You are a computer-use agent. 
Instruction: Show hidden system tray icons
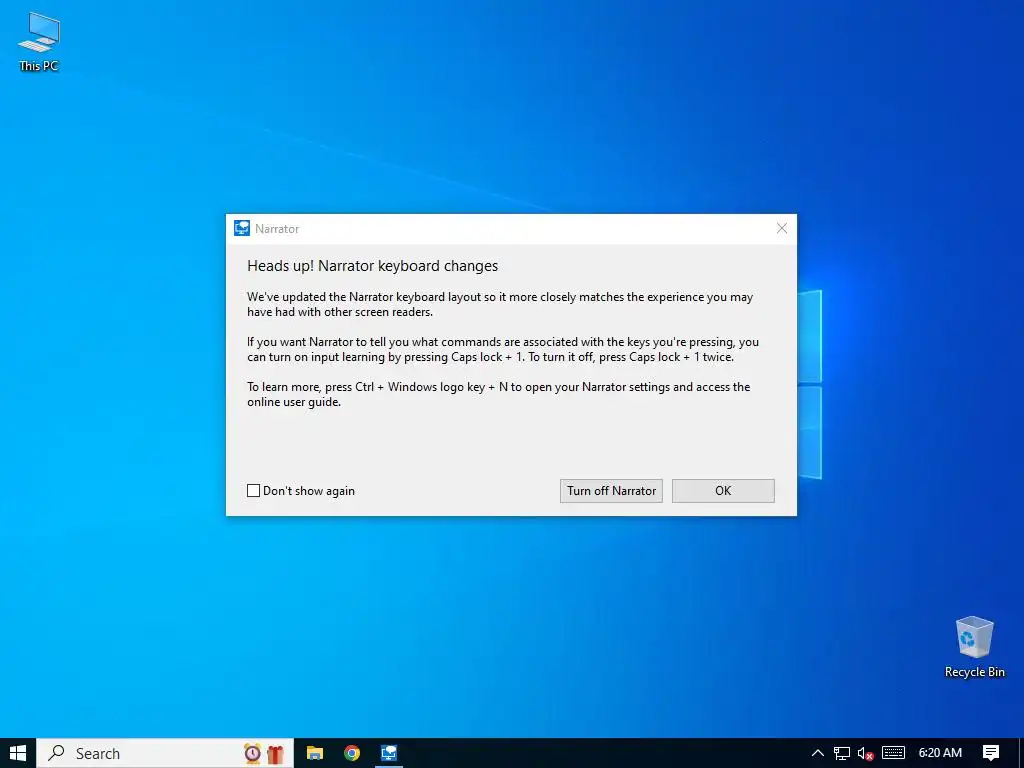[817, 753]
